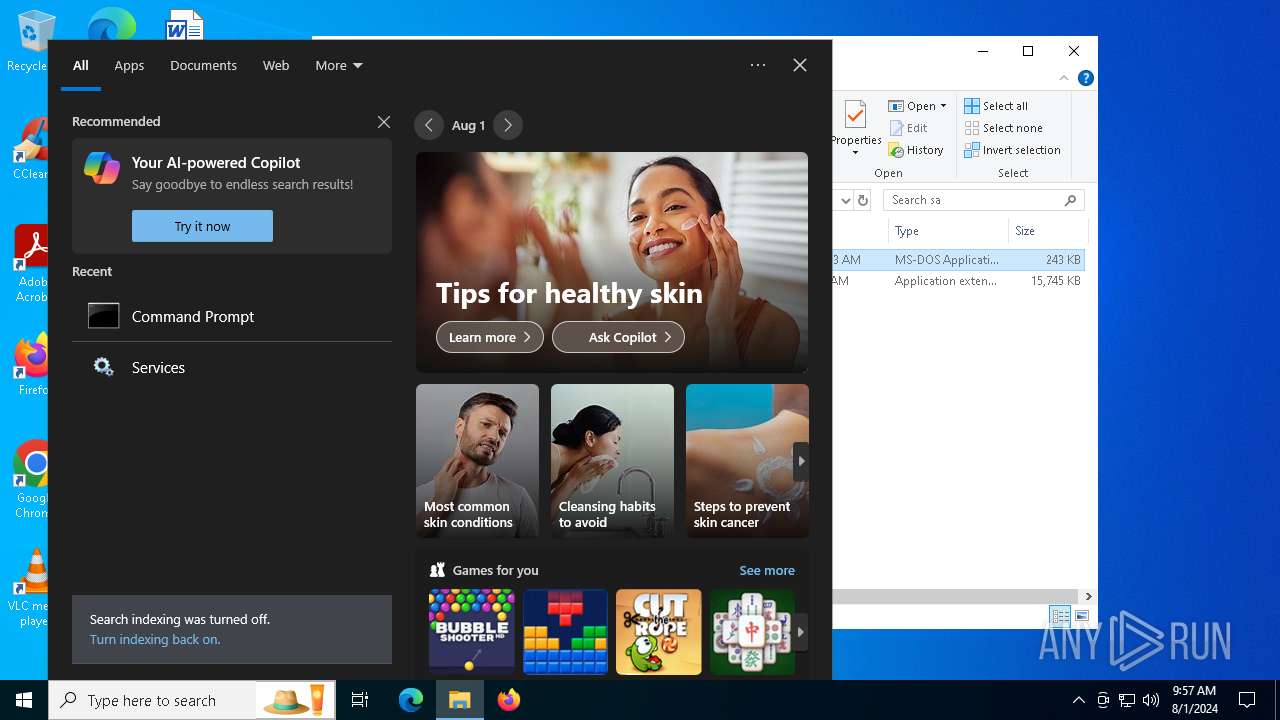Open Firefox from taskbar
The image size is (1280, 720).
(509, 700)
